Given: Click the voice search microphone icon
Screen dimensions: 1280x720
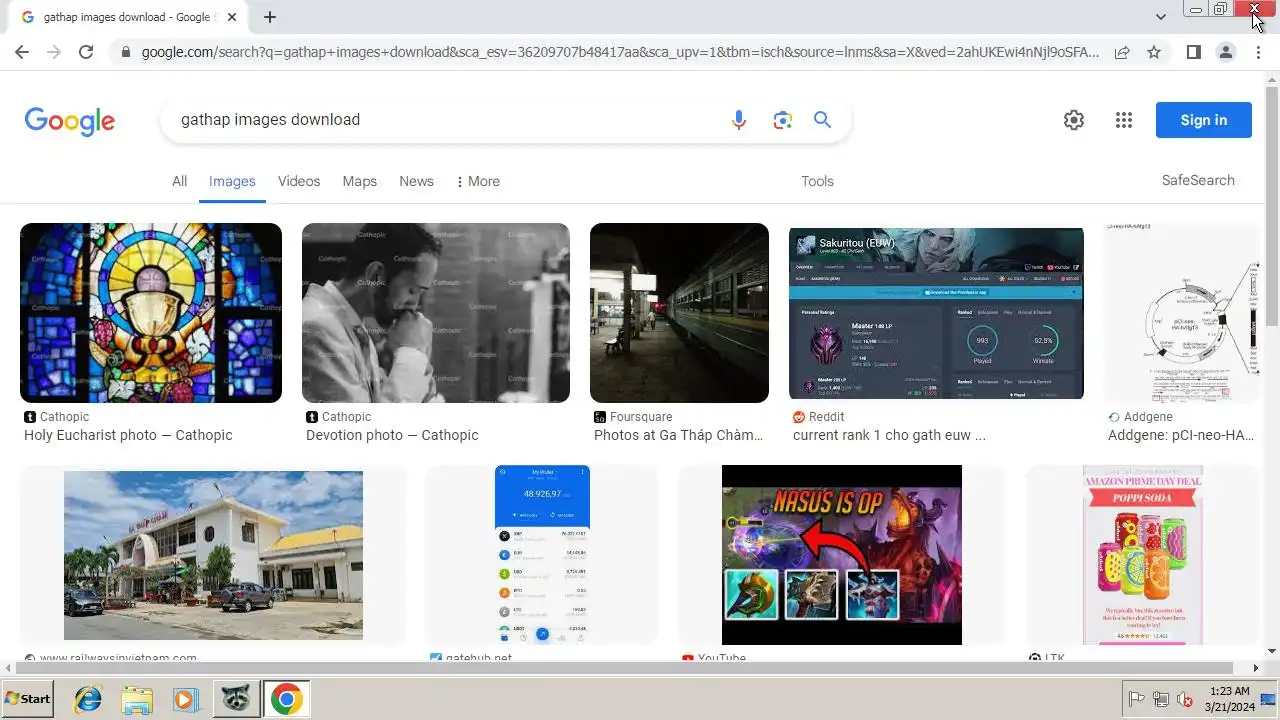Looking at the screenshot, I should pos(739,120).
